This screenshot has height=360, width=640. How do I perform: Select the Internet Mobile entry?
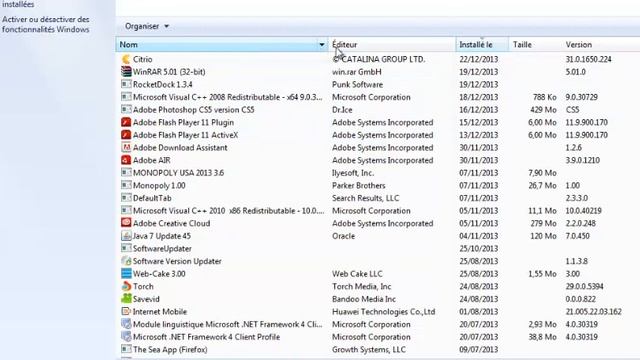click(160, 312)
